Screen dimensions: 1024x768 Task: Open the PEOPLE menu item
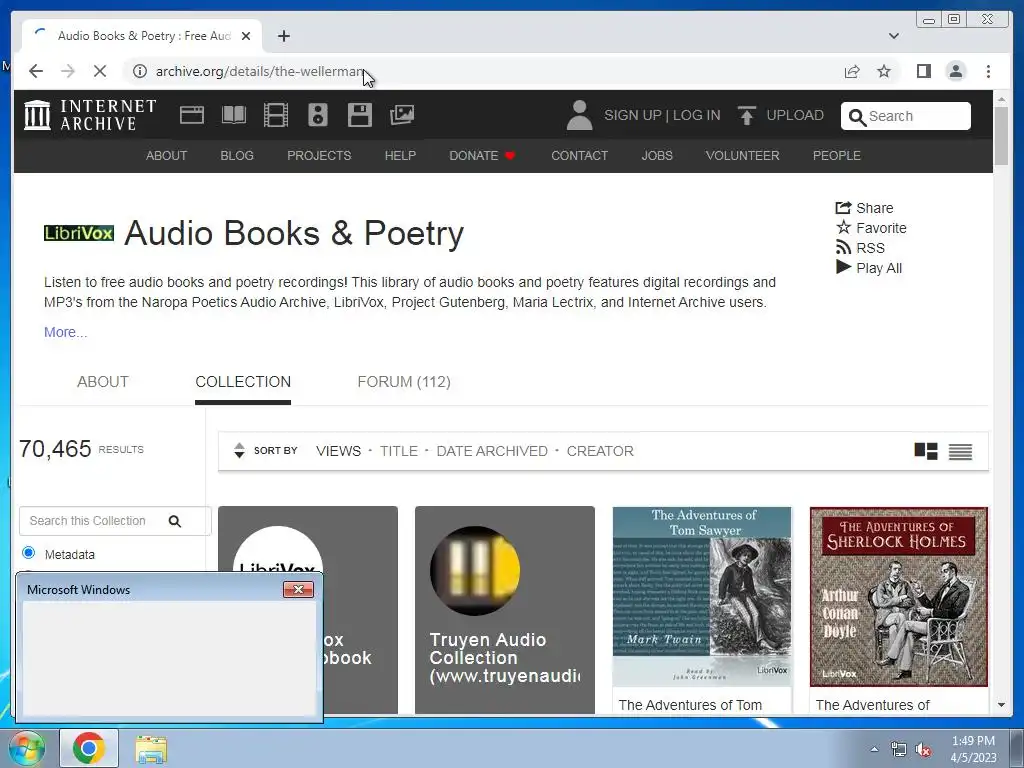837,156
